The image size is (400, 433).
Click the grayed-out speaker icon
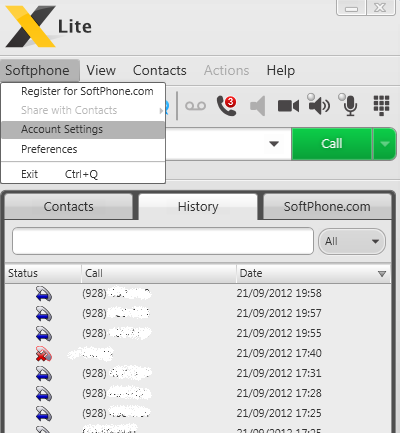pos(258,106)
